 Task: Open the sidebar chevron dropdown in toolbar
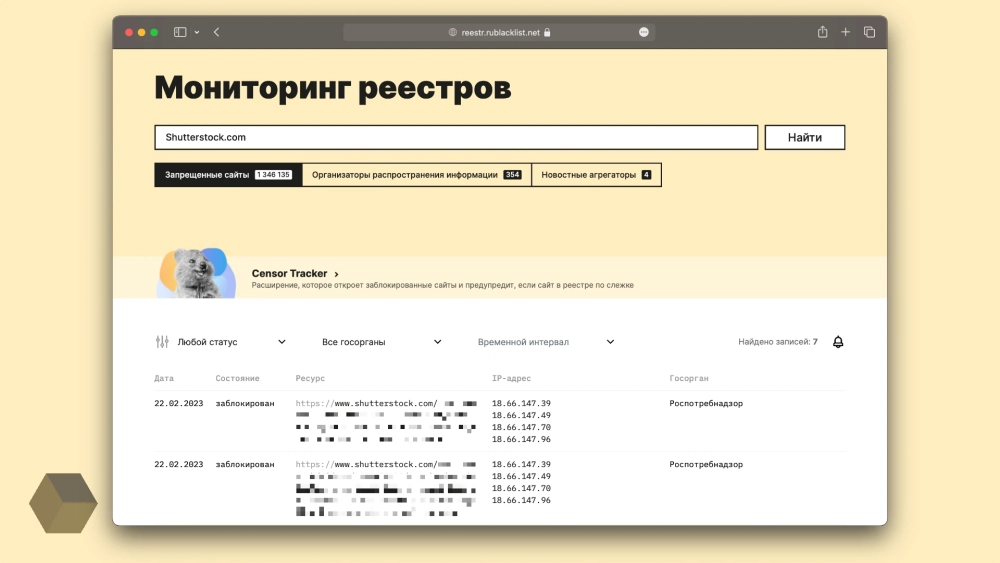[x=197, y=32]
